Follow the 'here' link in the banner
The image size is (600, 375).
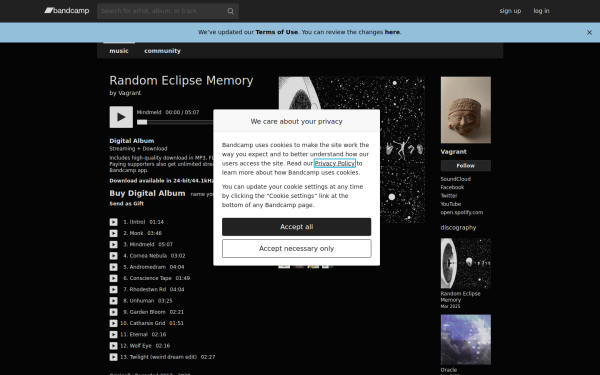[392, 32]
